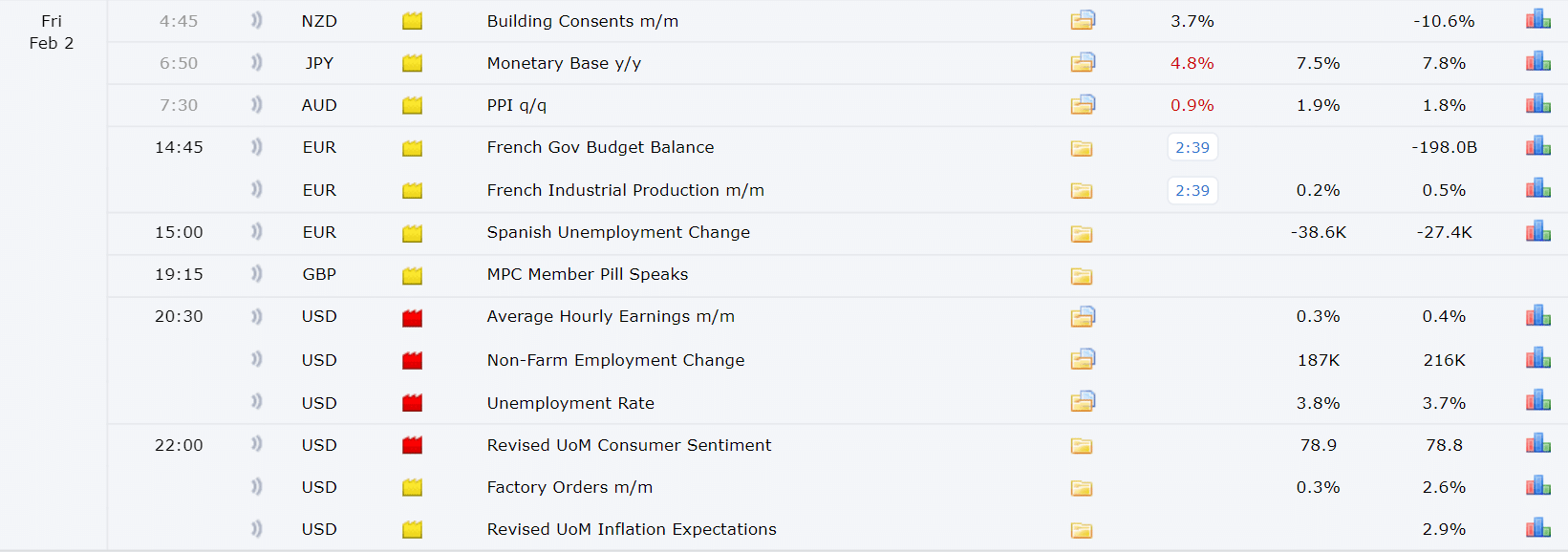Open chart icon for Factory Orders m/m

[1538, 485]
